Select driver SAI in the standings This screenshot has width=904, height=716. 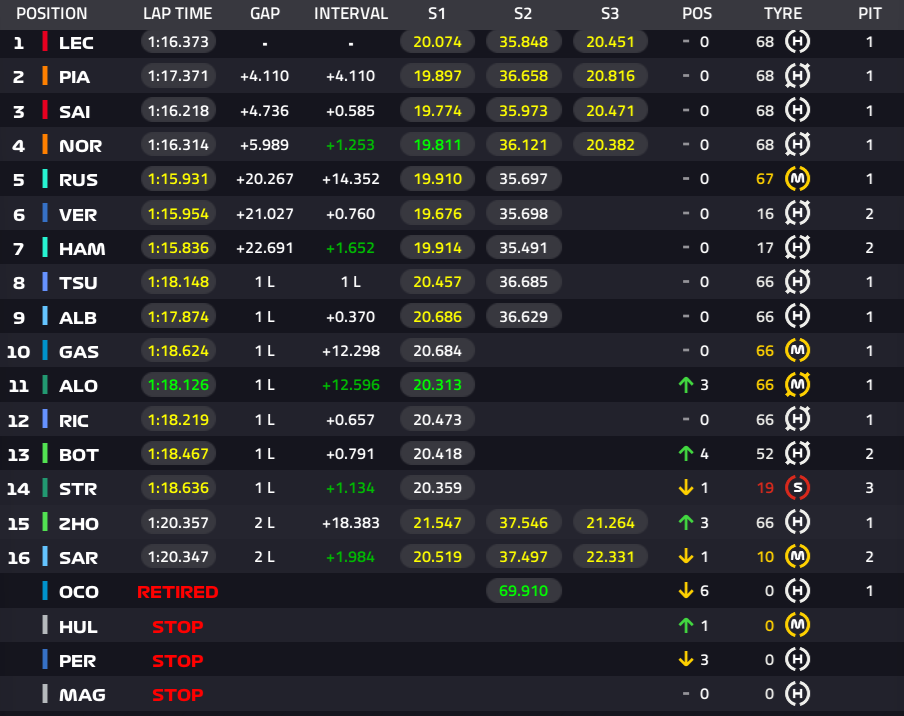click(74, 111)
